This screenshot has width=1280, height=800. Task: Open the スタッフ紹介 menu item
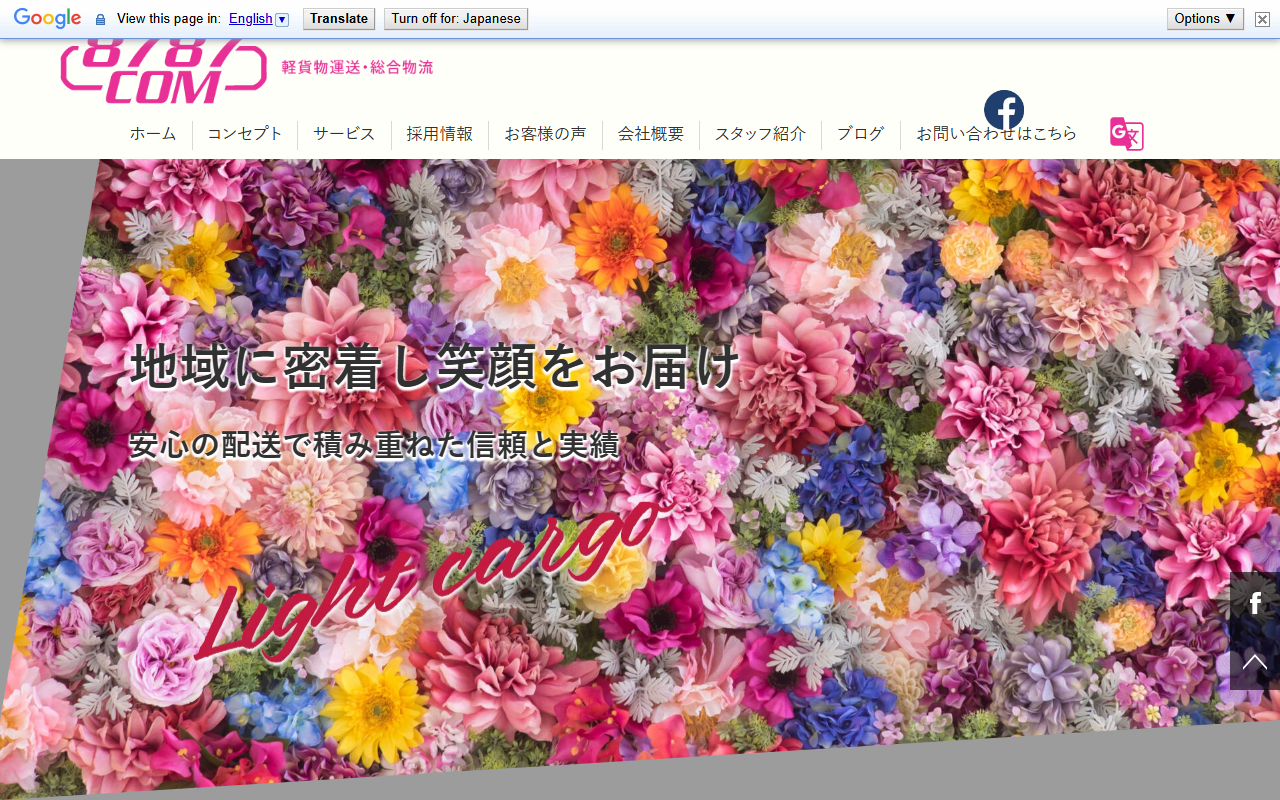pos(760,134)
